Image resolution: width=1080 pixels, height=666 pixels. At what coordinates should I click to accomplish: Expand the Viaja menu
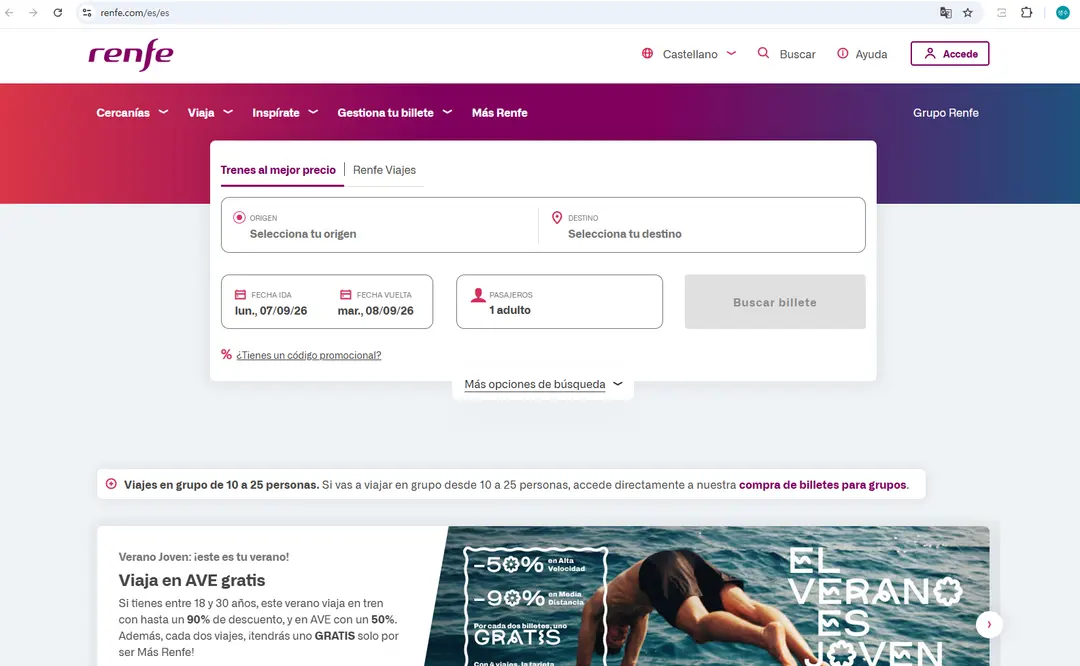coord(210,112)
